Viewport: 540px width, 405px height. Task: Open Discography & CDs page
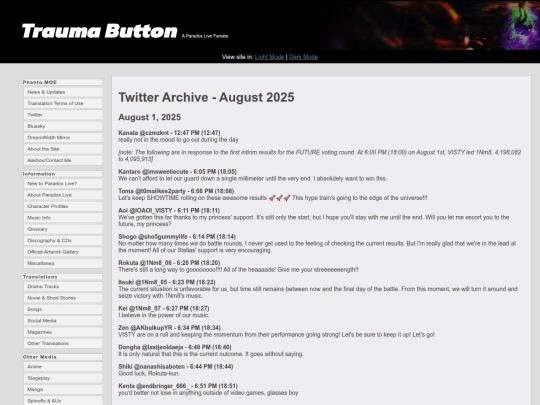pos(63,240)
